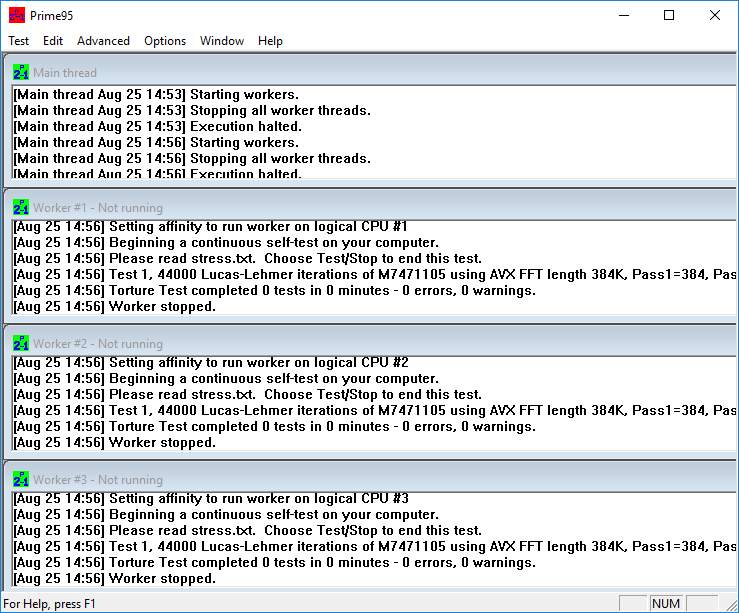Click the NUM indicator in status bar
739x613 pixels.
pos(665,604)
